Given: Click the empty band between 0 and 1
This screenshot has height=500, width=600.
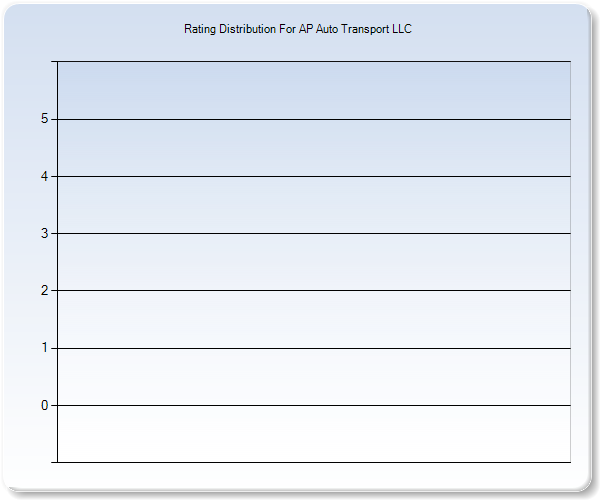Looking at the screenshot, I should click(x=314, y=377).
